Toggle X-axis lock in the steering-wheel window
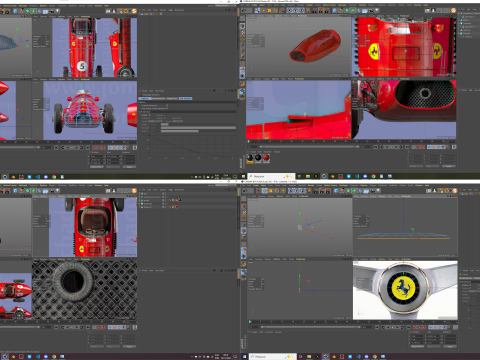Viewport: 480px width, 360px height. 290,191
